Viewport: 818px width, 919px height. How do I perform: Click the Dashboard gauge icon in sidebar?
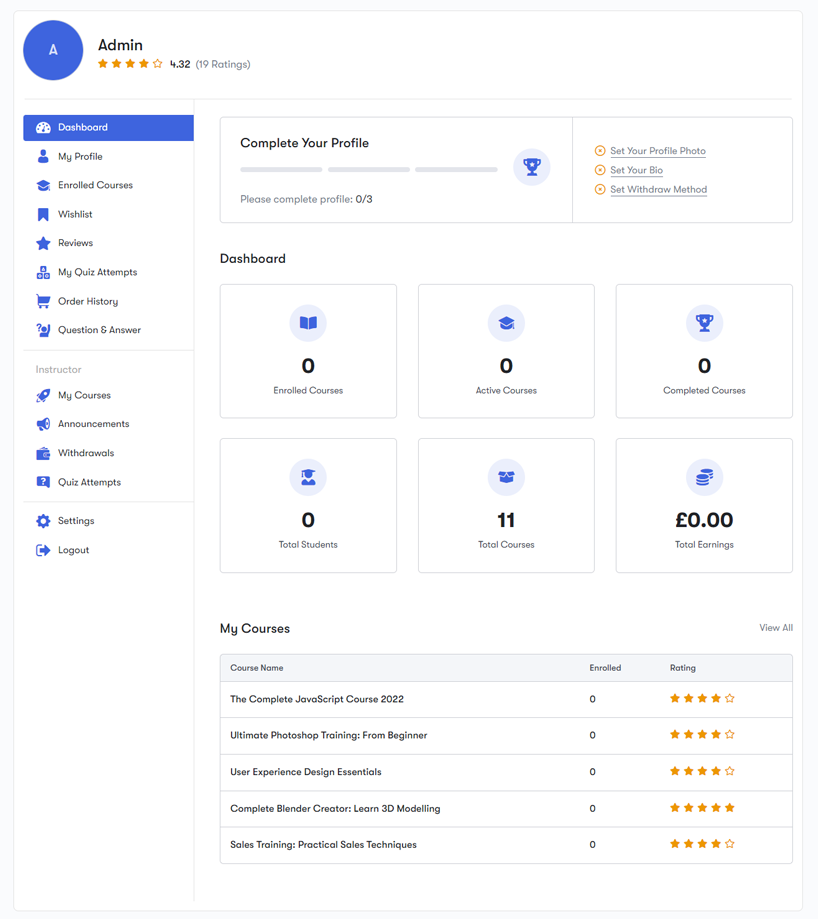click(x=43, y=128)
